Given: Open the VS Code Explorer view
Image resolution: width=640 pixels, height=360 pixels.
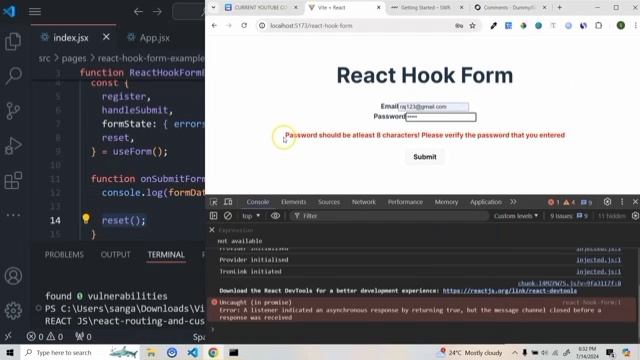Looking at the screenshot, I should (13, 41).
